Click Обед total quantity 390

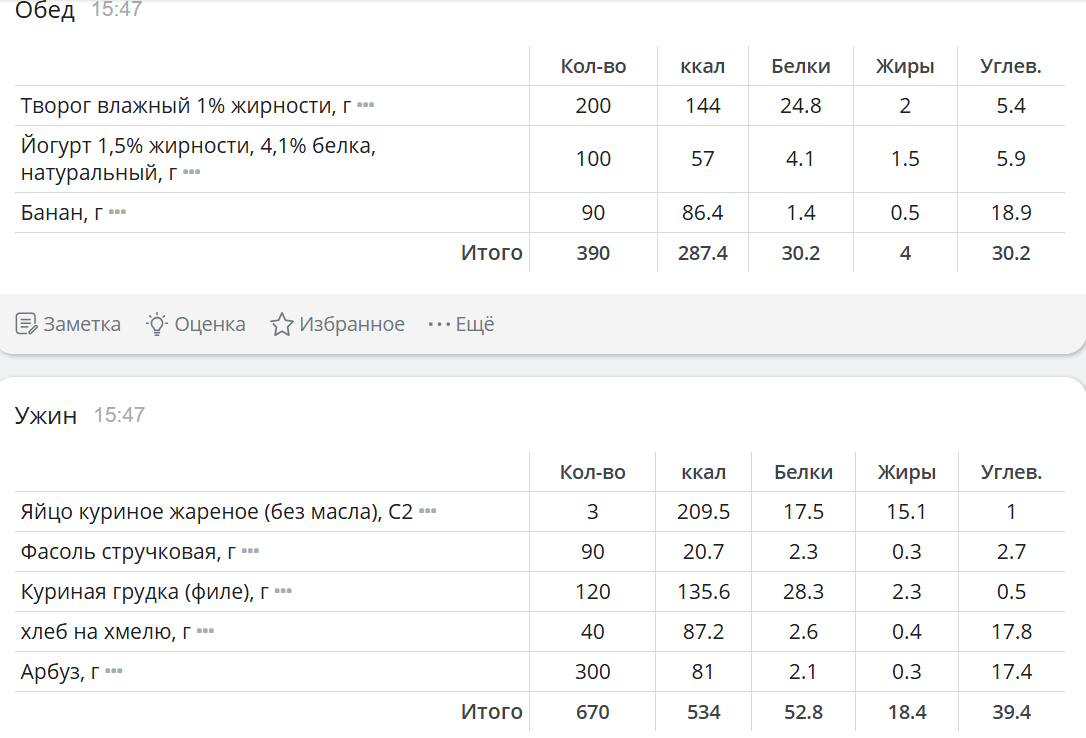coord(594,253)
